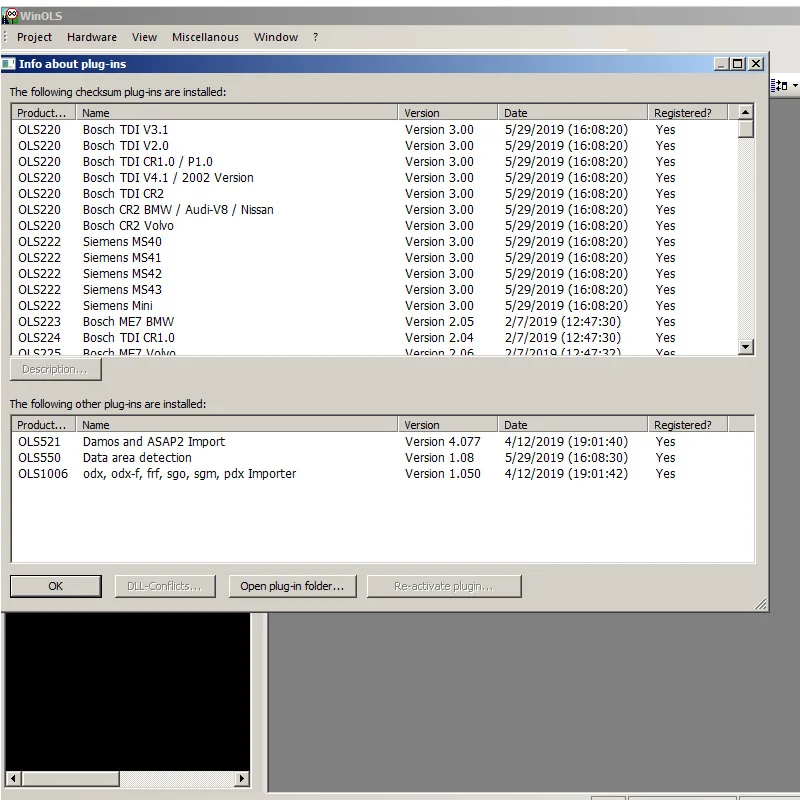Screen dimensions: 800x800
Task: Click the Info about plug-ins dialog icon
Action: point(9,64)
